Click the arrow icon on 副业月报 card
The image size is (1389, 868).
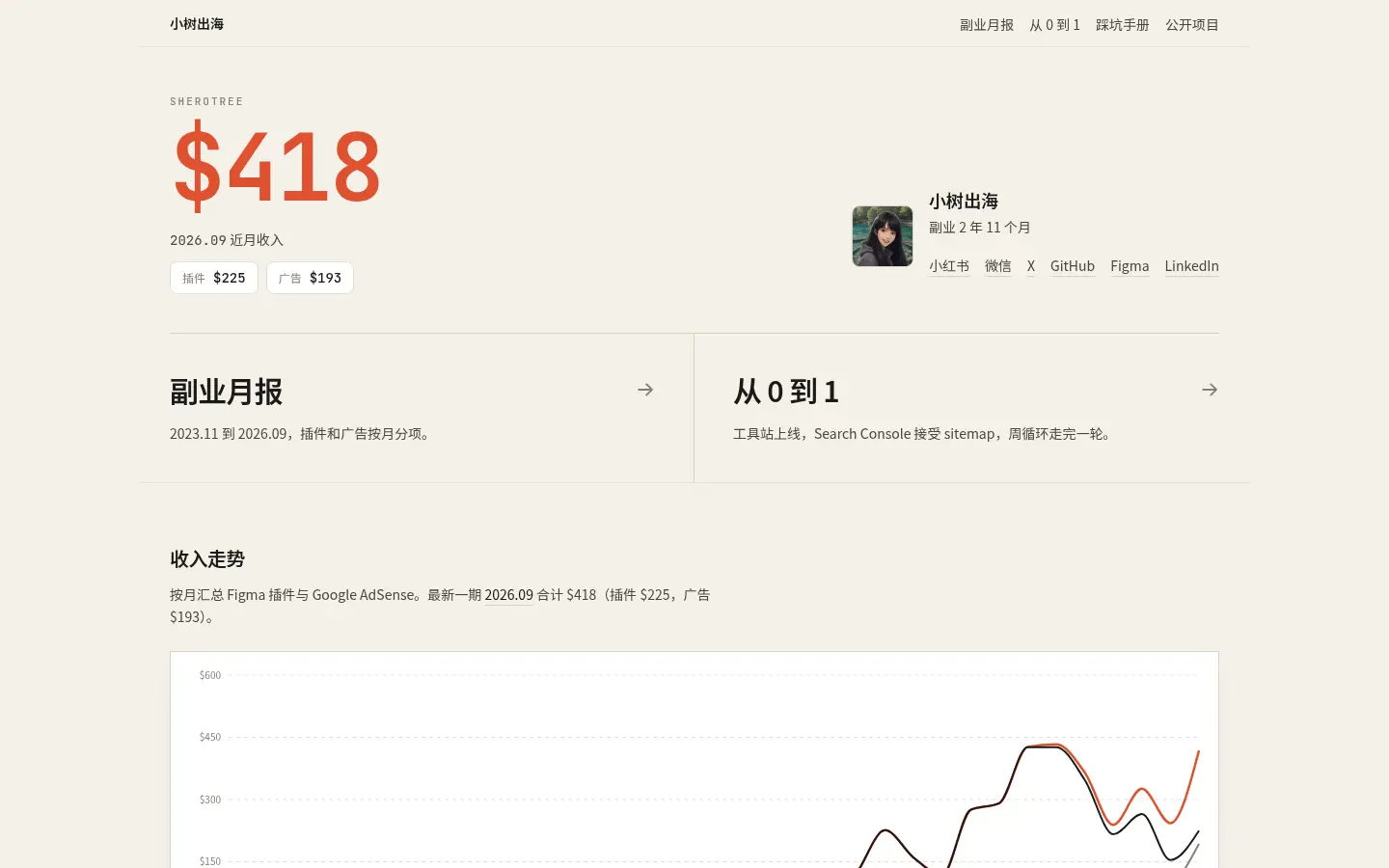pyautogui.click(x=645, y=390)
